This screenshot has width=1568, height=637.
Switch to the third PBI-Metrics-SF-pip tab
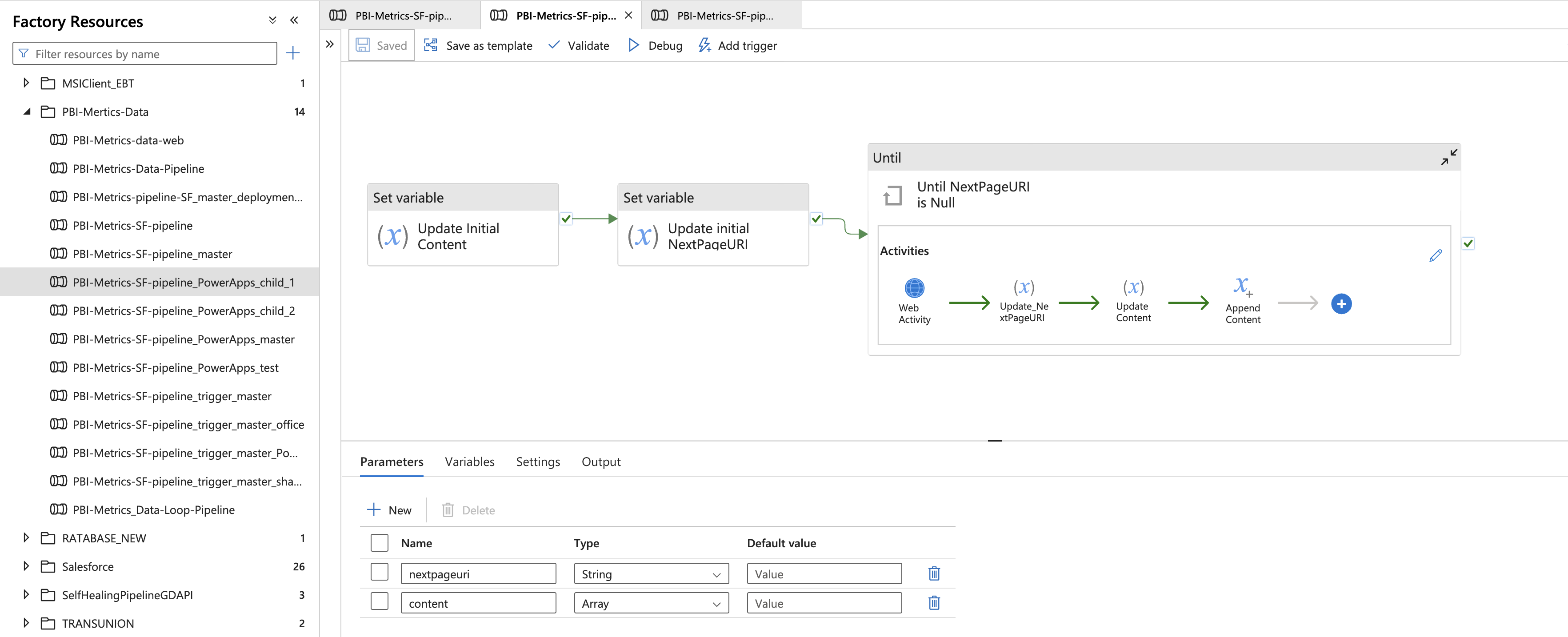coord(721,15)
